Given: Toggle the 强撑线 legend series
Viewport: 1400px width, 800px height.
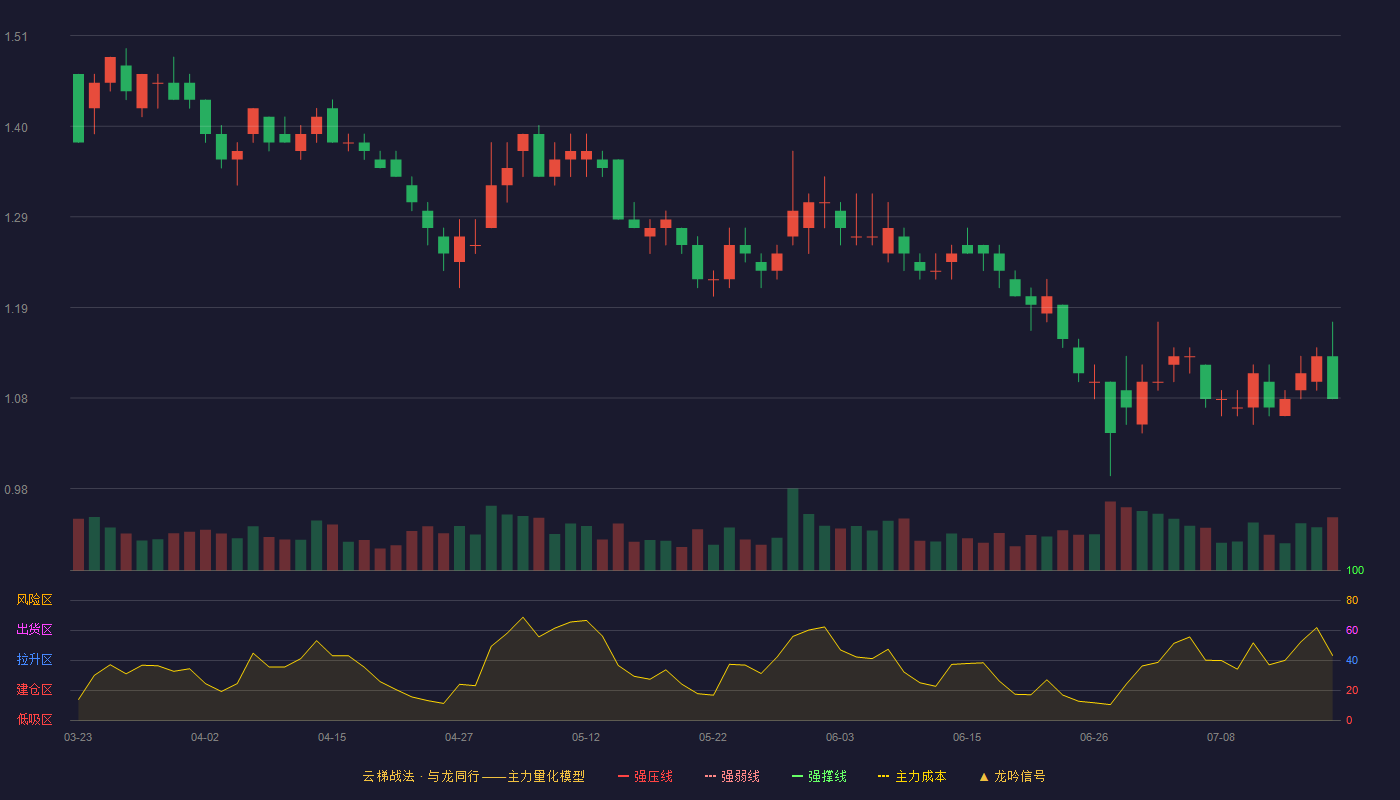Looking at the screenshot, I should 819,776.
